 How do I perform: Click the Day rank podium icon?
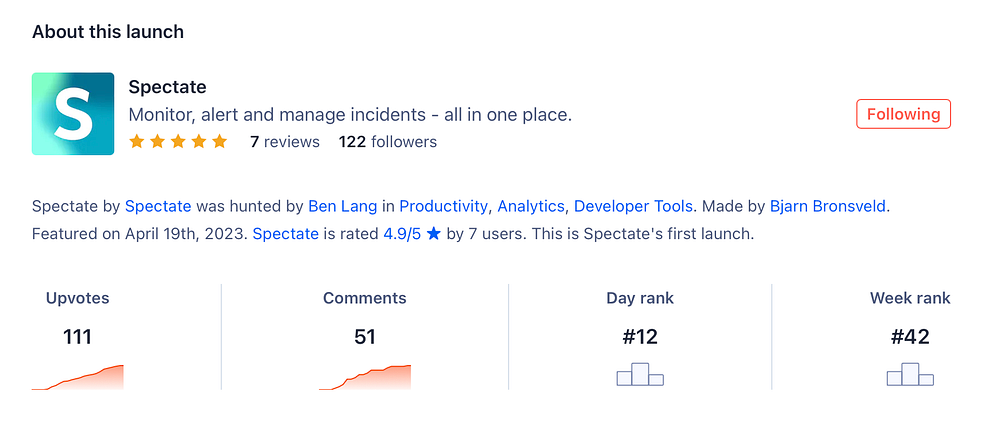pyautogui.click(x=640, y=375)
